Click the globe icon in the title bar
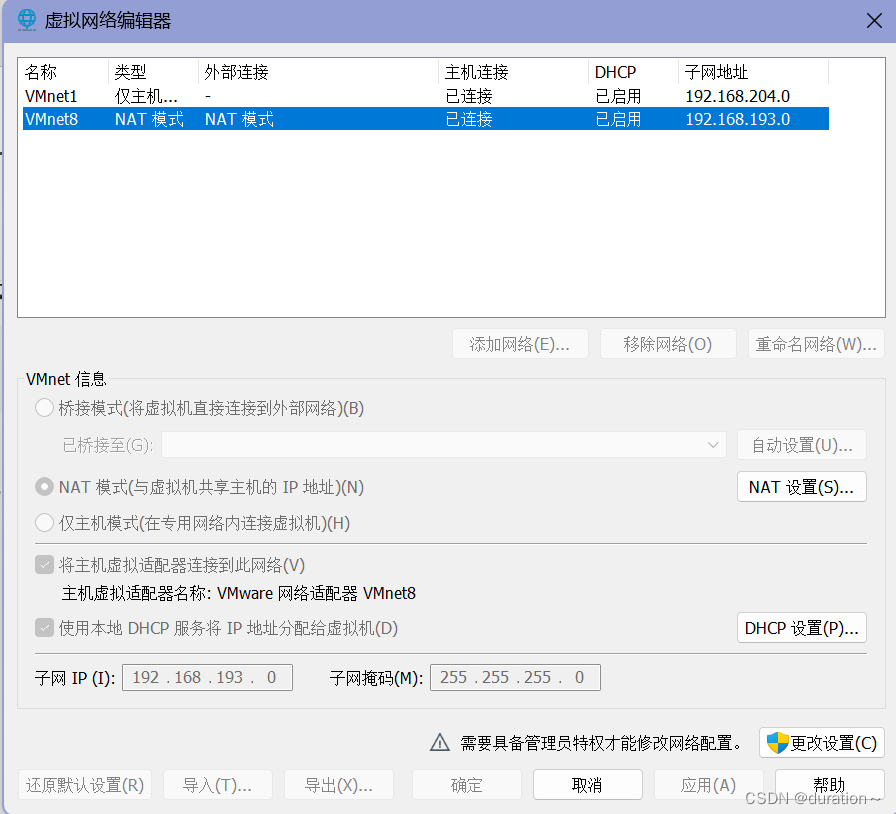 [x=25, y=19]
